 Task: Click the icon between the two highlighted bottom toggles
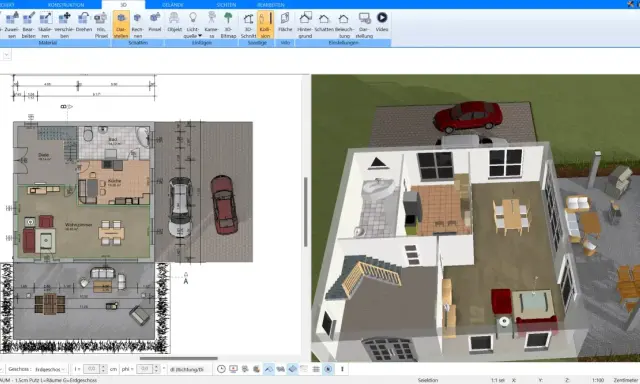click(280, 369)
